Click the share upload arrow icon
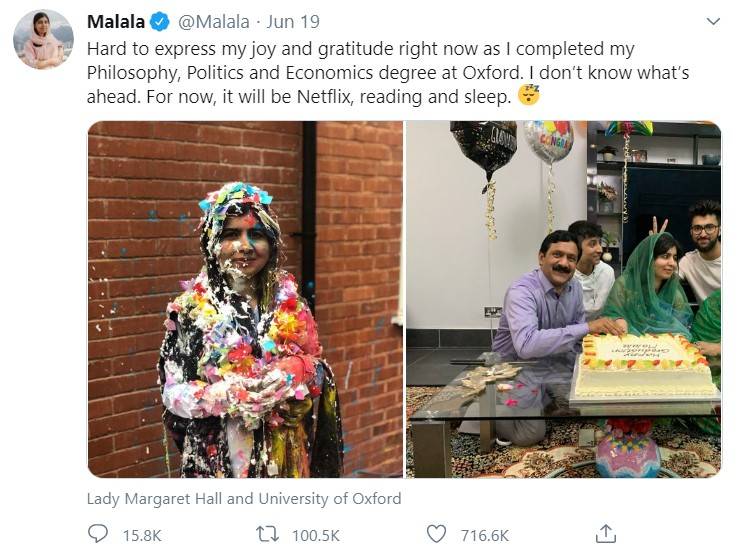Screen dimensions: 737x550 [x=605, y=534]
